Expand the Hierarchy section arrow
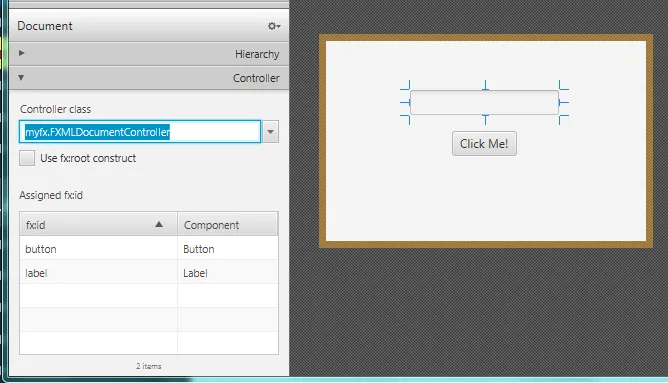 pyautogui.click(x=21, y=53)
